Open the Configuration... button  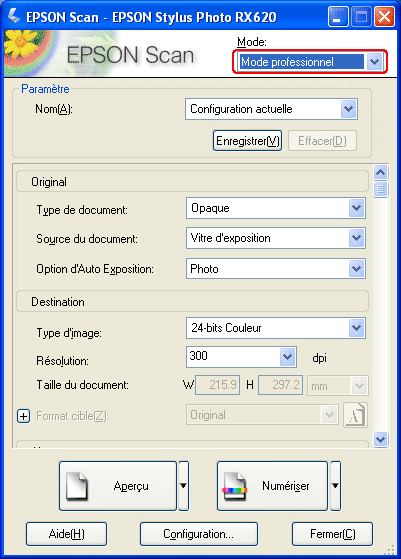click(199, 534)
